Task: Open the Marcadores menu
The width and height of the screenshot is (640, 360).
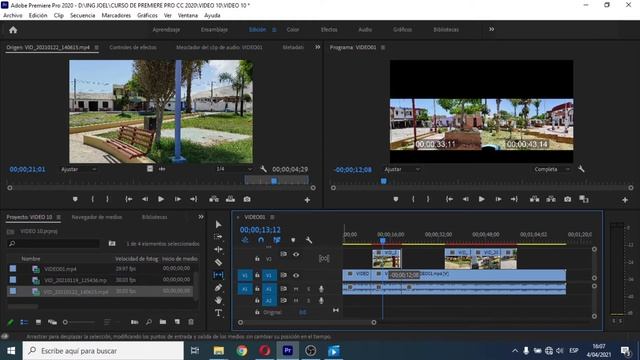Action: click(x=116, y=16)
